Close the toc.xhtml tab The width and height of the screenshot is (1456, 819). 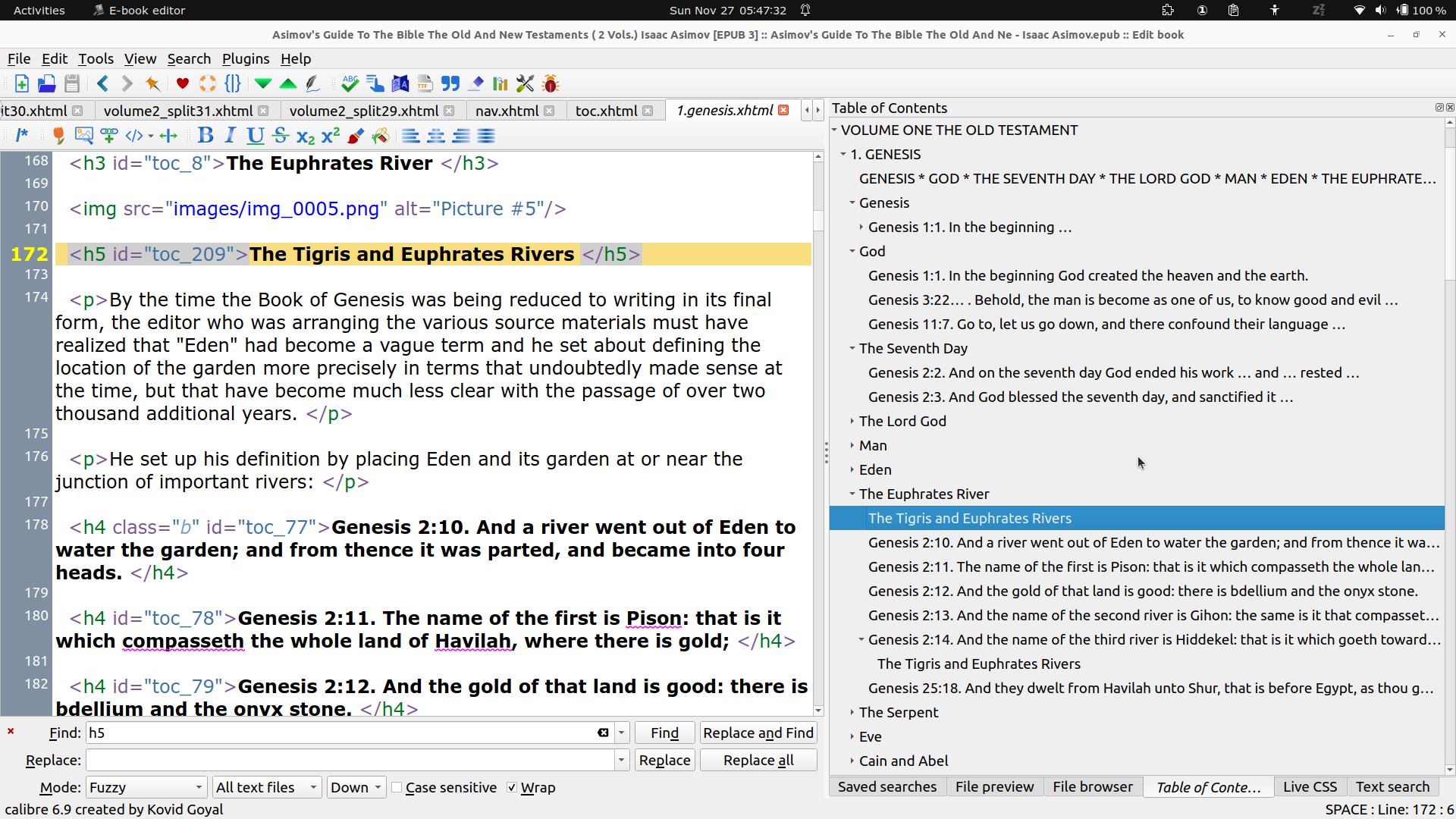click(x=648, y=111)
